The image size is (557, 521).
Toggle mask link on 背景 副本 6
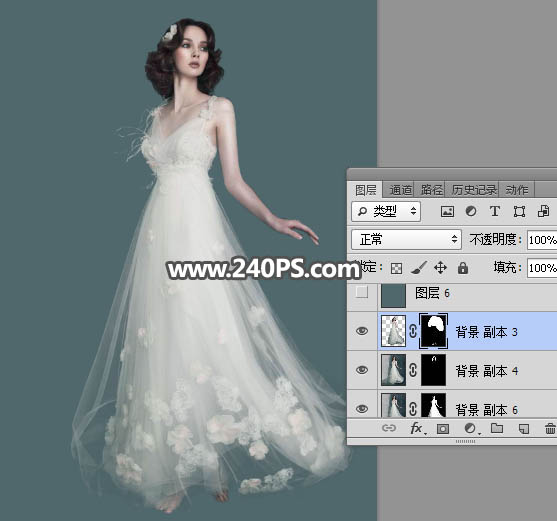pyautogui.click(x=413, y=409)
